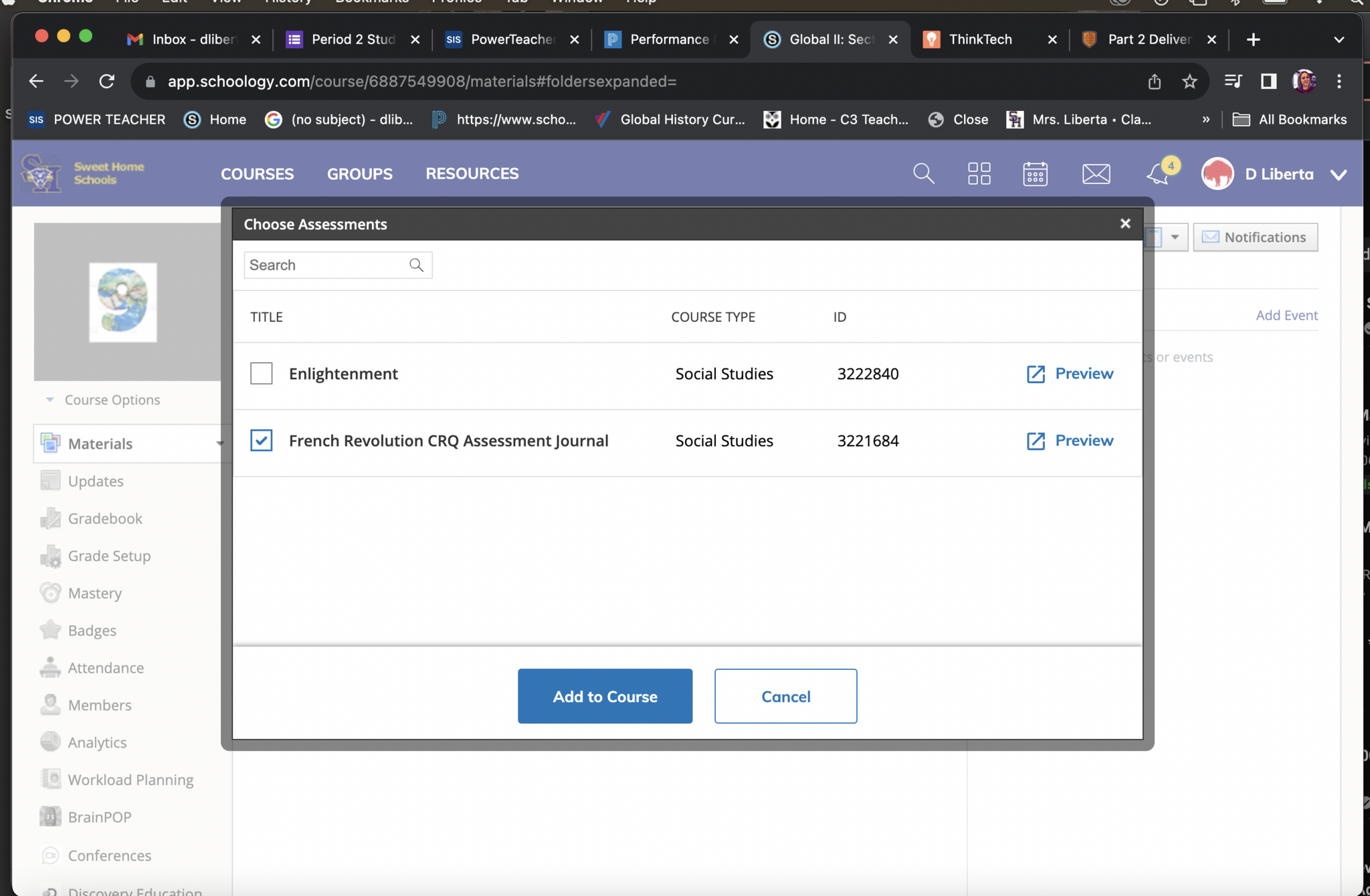Check the Enlightenment assessment checkbox

click(261, 373)
